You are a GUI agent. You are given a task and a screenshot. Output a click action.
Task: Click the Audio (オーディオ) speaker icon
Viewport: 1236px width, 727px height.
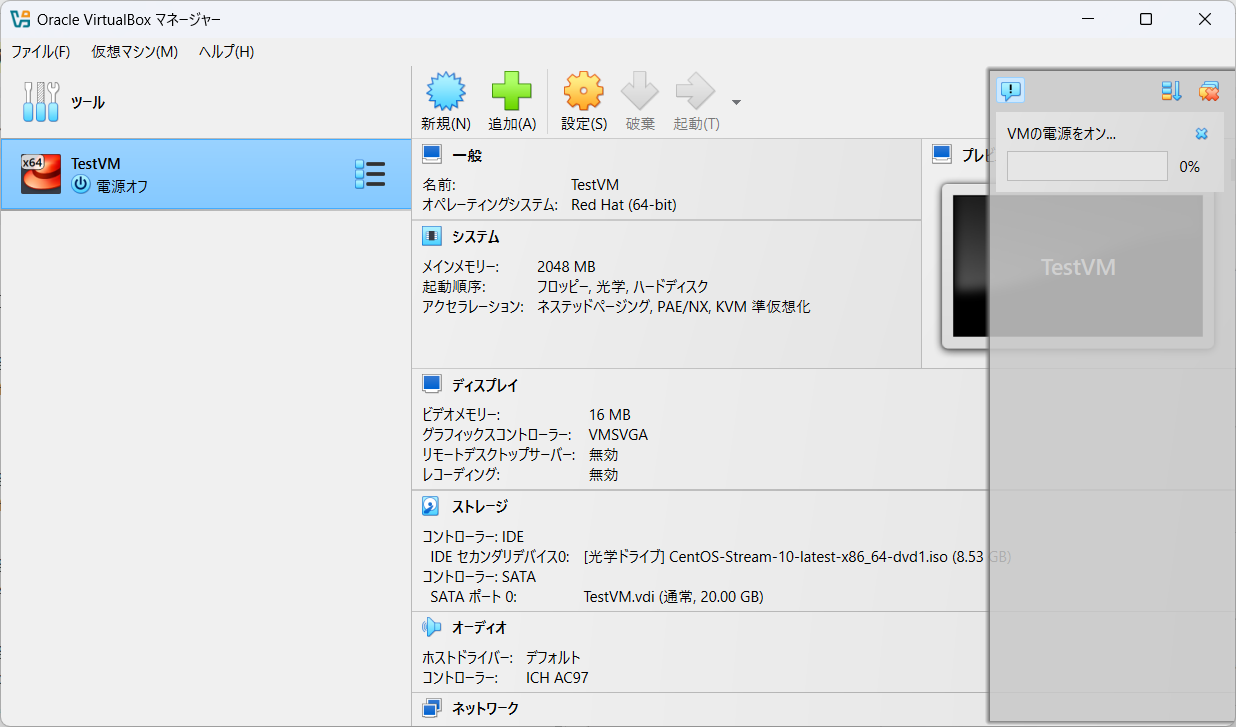pyautogui.click(x=432, y=627)
